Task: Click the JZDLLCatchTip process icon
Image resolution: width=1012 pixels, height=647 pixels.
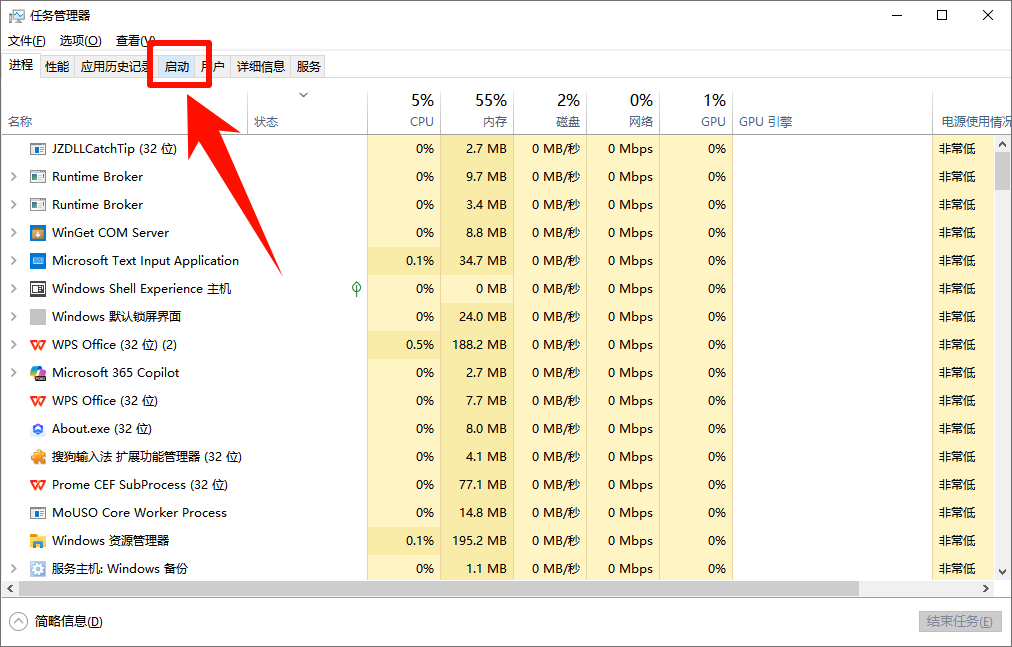Action: pyautogui.click(x=38, y=149)
